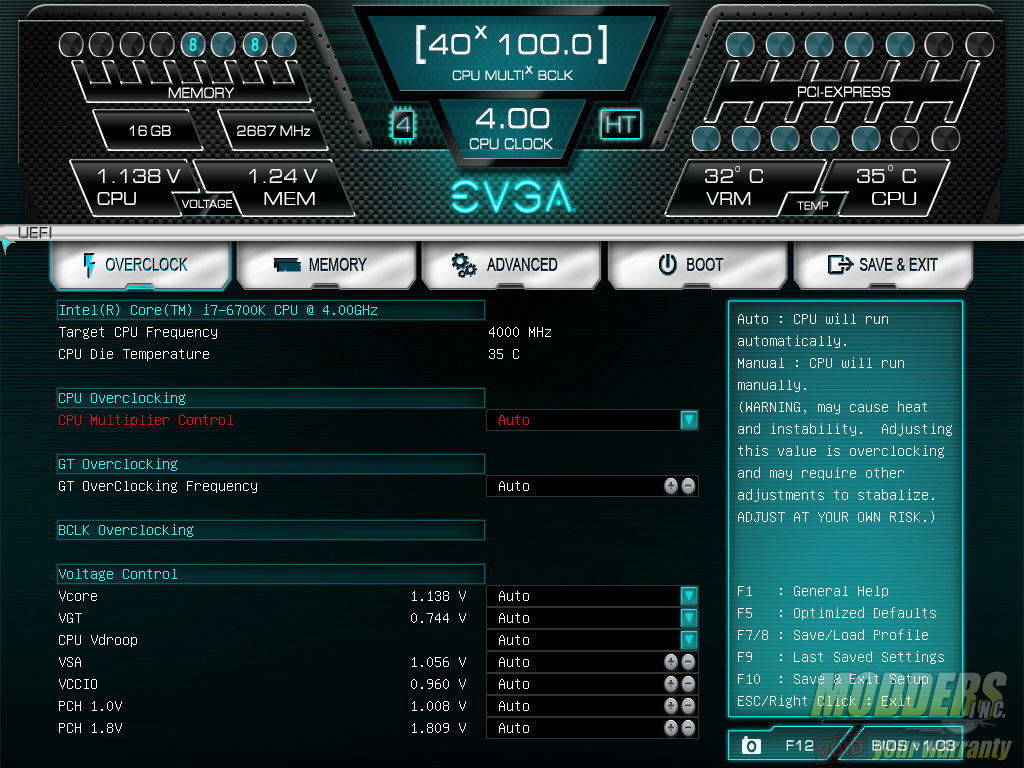Image resolution: width=1024 pixels, height=768 pixels.
Task: Click the EVGA logo
Action: 513,197
